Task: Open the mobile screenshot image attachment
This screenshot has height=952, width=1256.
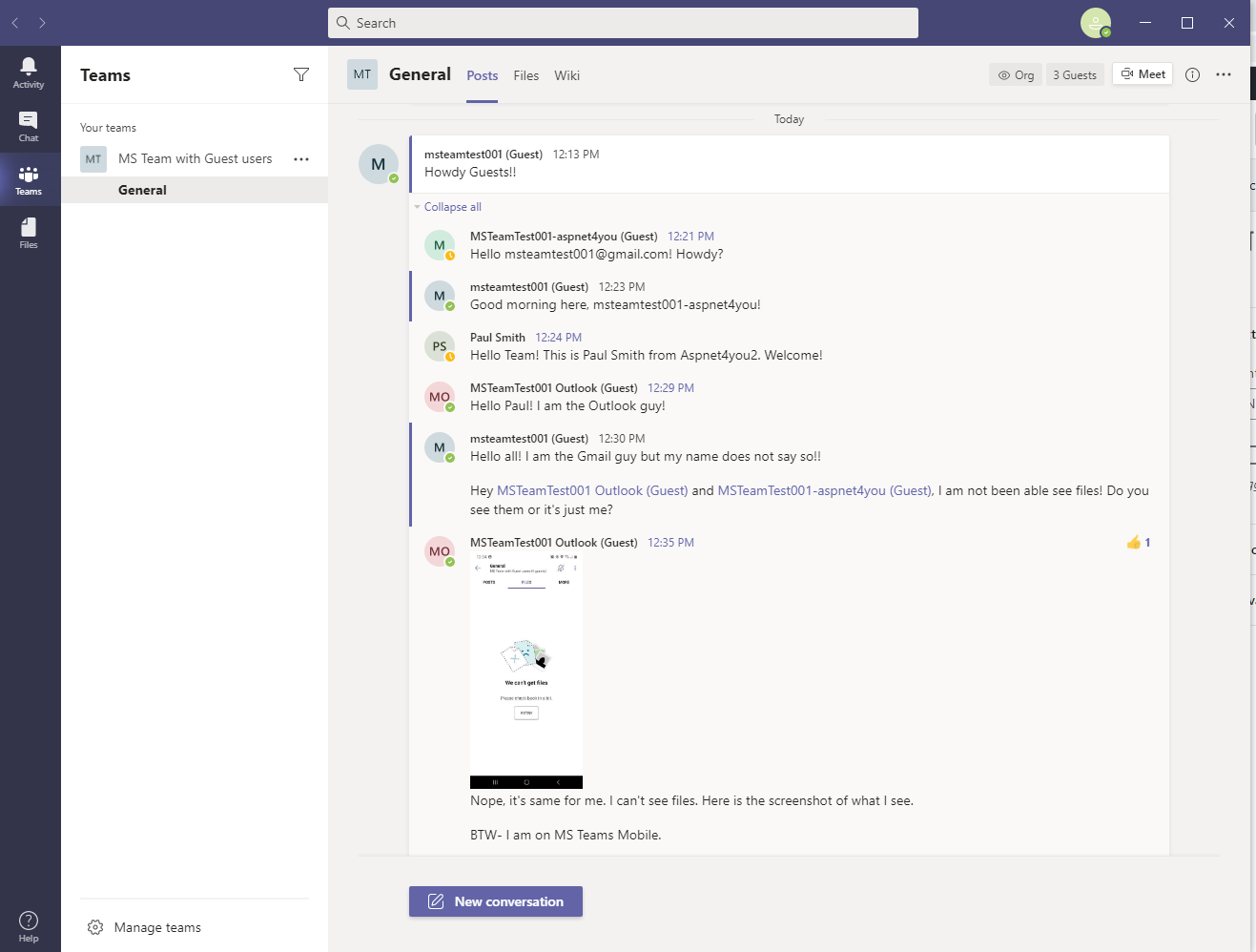Action: coord(526,671)
